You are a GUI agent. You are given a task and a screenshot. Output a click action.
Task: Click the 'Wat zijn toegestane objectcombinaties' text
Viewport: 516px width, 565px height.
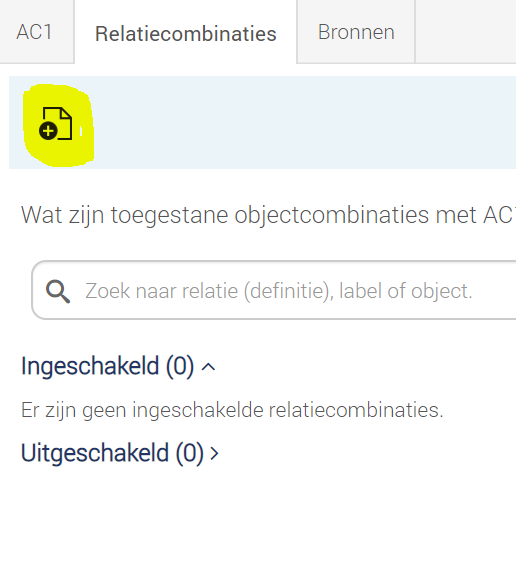point(266,215)
